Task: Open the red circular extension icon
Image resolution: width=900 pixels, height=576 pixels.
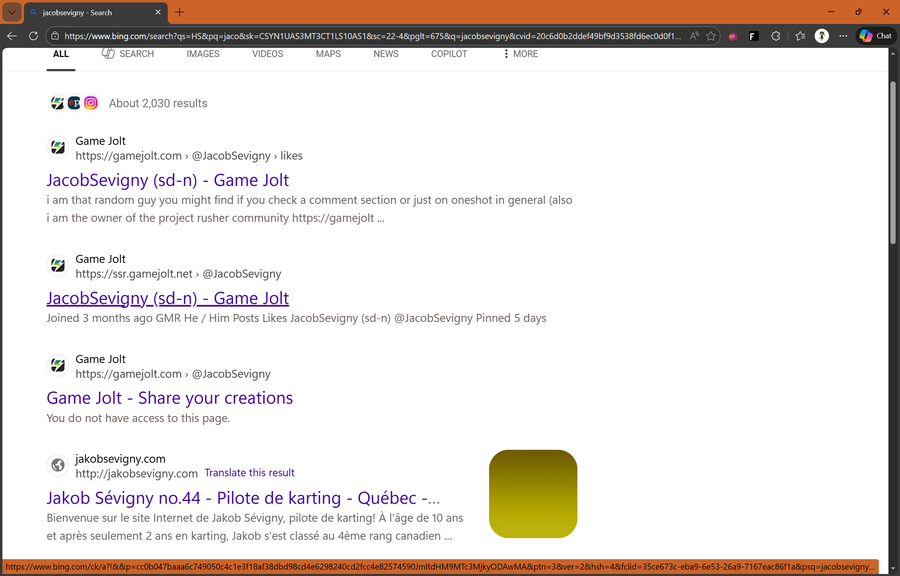Action: tap(732, 36)
